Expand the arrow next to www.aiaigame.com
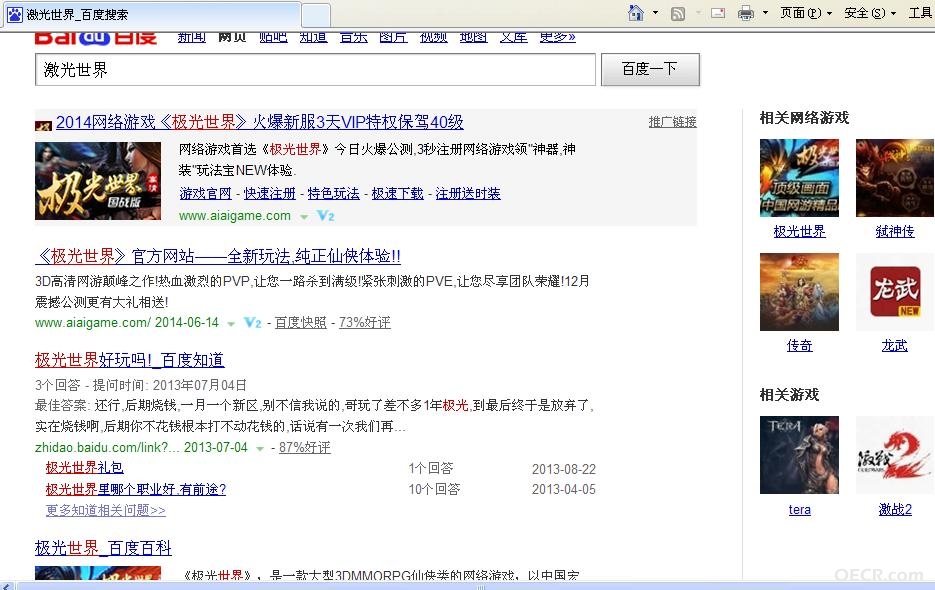The width and height of the screenshot is (935, 590). 304,217
